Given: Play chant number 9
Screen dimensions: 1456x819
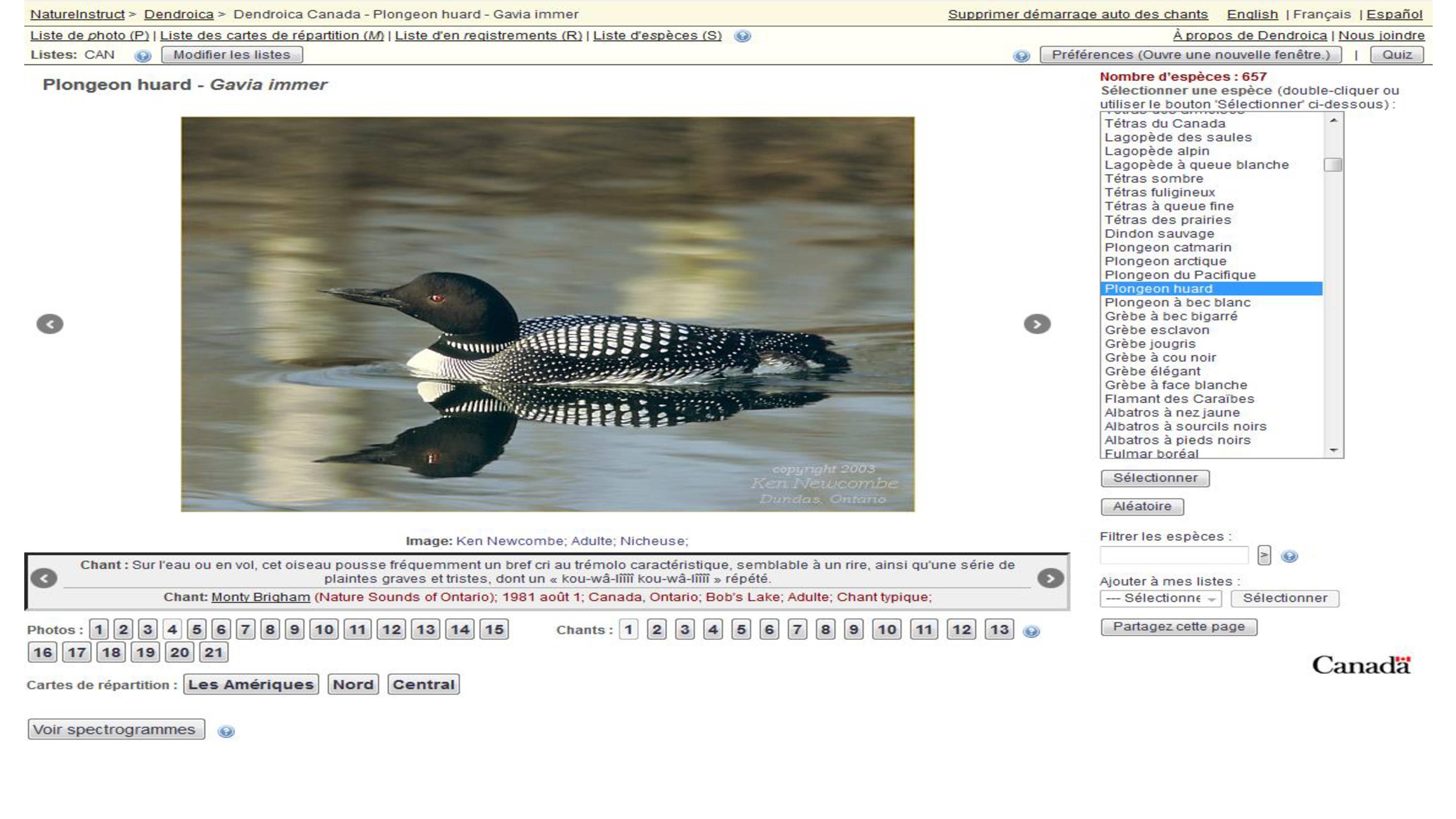Looking at the screenshot, I should point(854,630).
